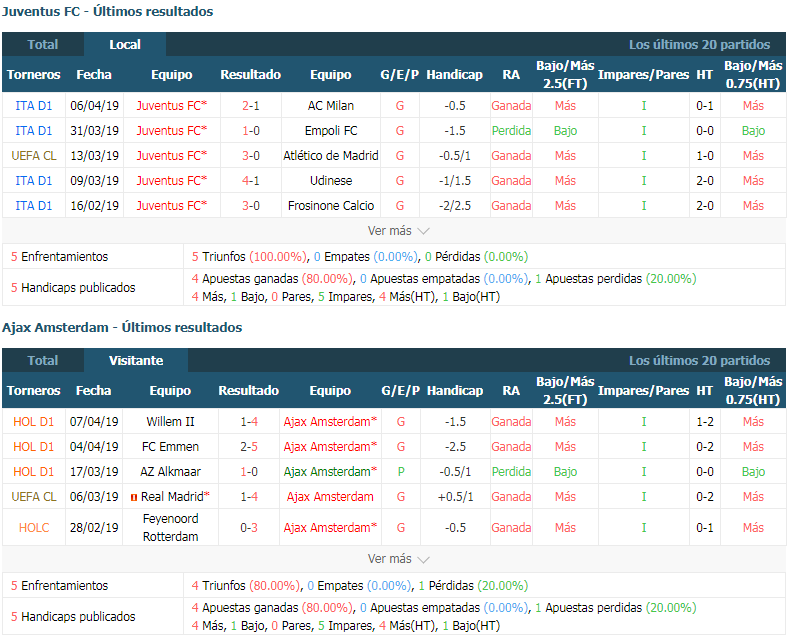Open UEFA CL tournament in Real Madrid row

(34, 496)
